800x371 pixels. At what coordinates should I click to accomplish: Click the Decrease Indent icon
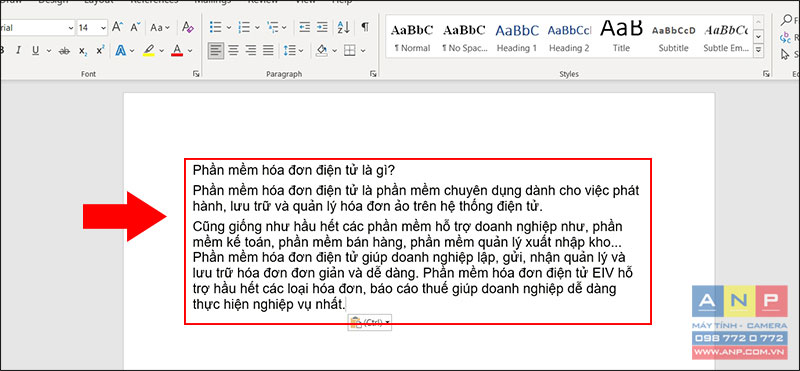305,28
